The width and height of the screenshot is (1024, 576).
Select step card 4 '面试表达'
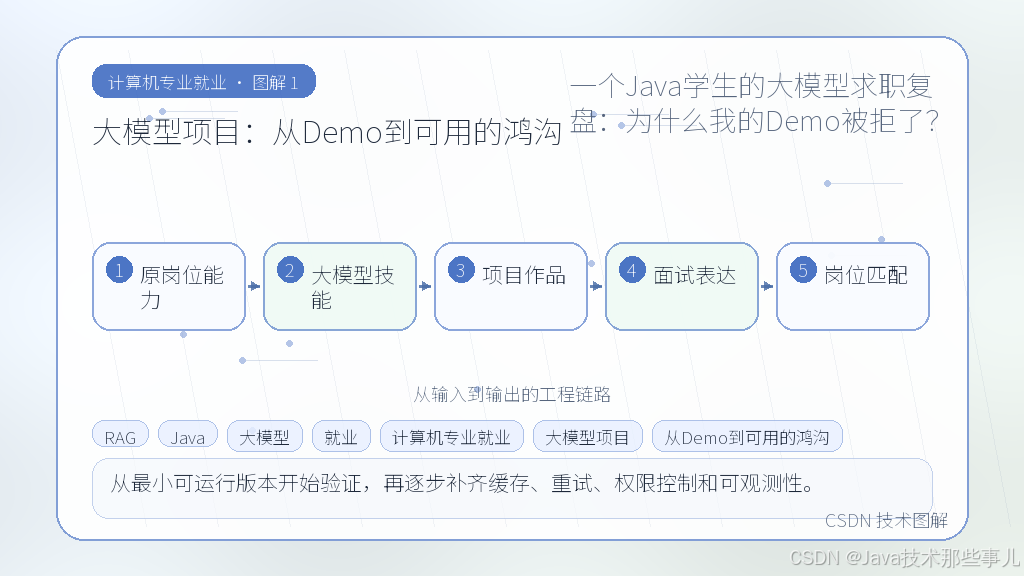[682, 286]
